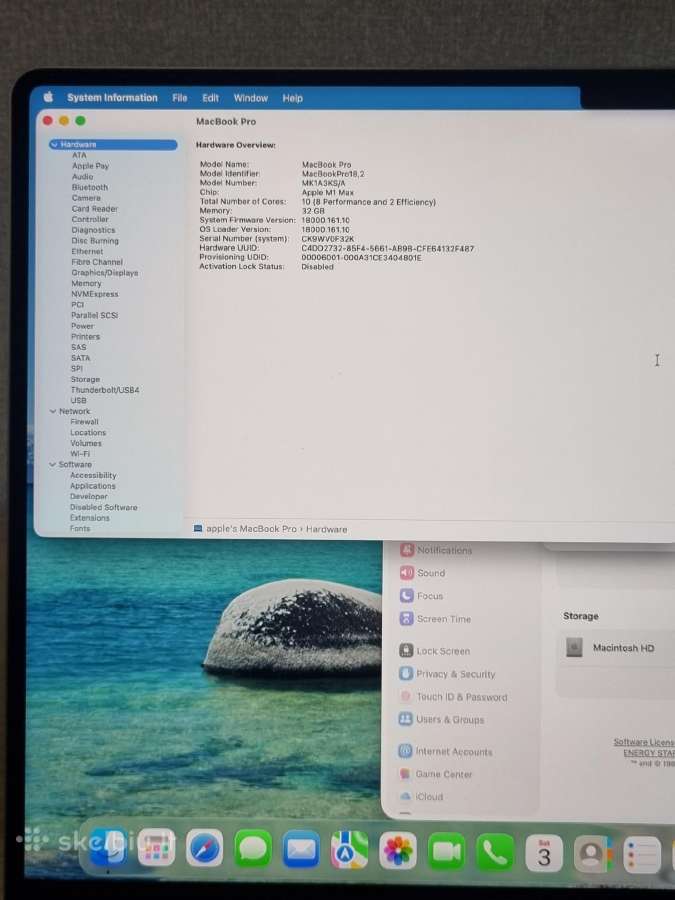The height and width of the screenshot is (900, 675).
Task: Open Finder from the Dock
Action: (108, 847)
